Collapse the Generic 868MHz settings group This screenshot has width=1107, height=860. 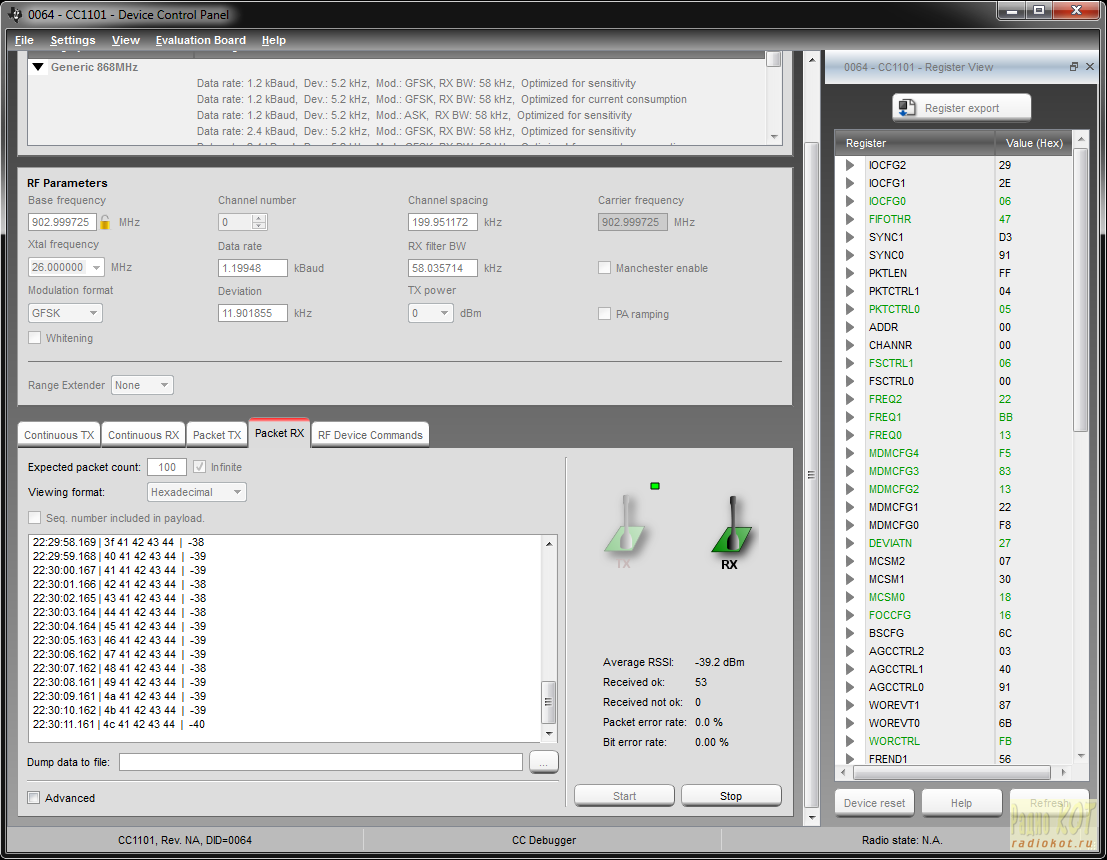(38, 67)
